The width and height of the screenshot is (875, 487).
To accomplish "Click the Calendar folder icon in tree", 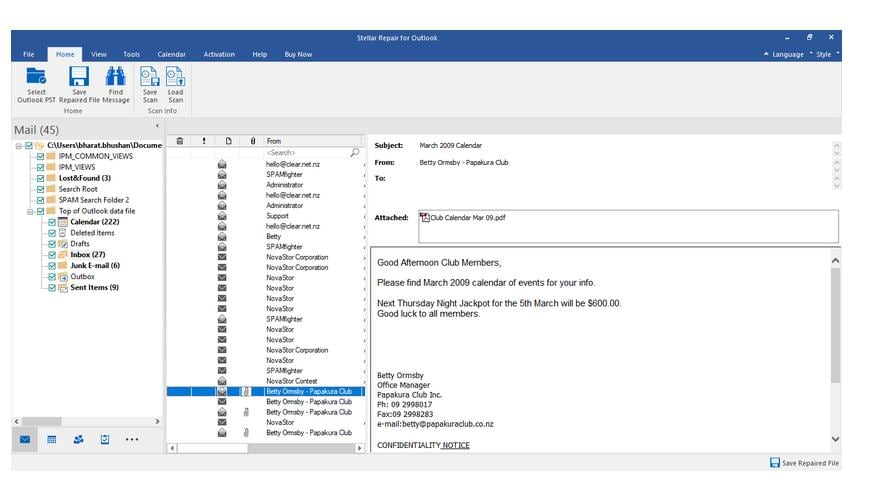I will coord(63,222).
